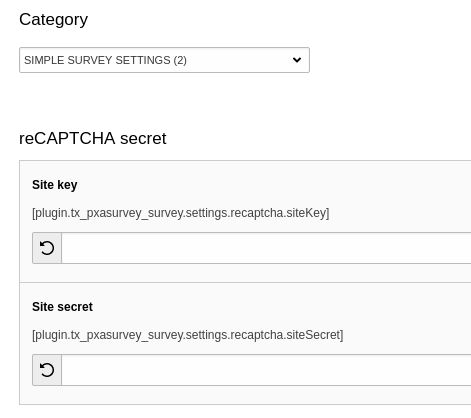Place cursor in text box under siteKey path
This screenshot has height=418, width=471.
tap(266, 248)
